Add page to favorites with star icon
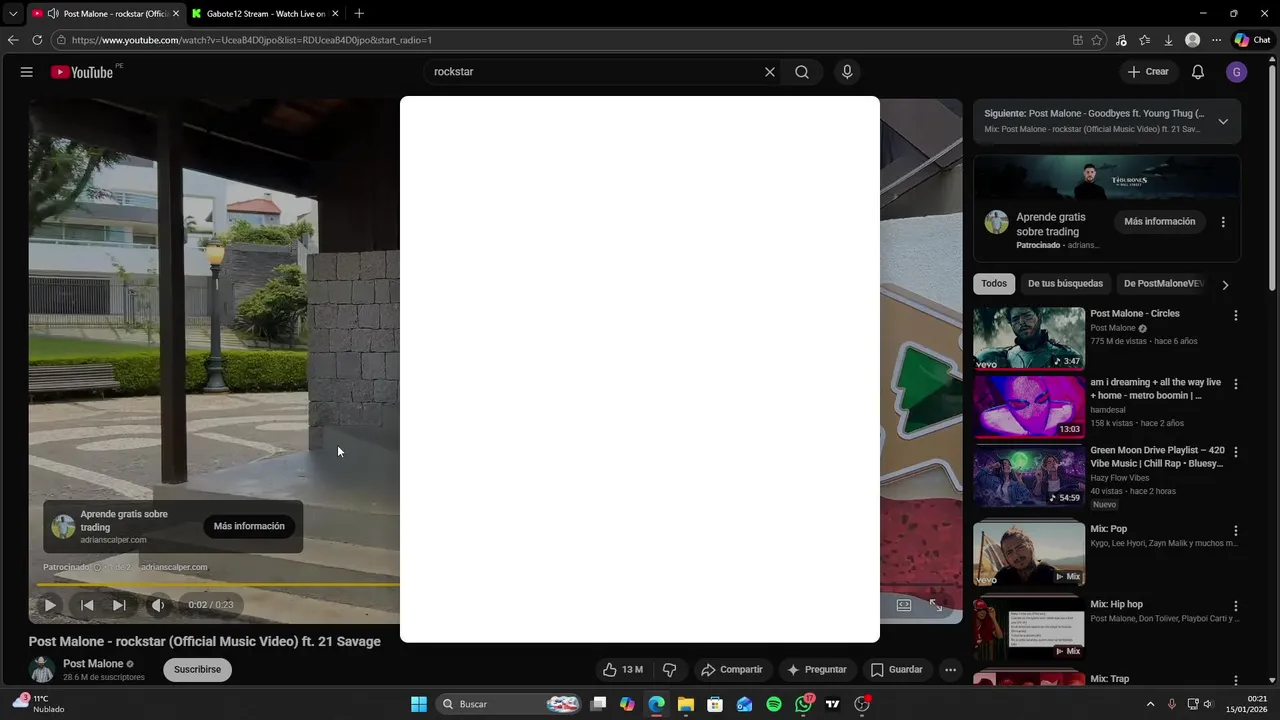This screenshot has width=1280, height=720. [x=1097, y=40]
